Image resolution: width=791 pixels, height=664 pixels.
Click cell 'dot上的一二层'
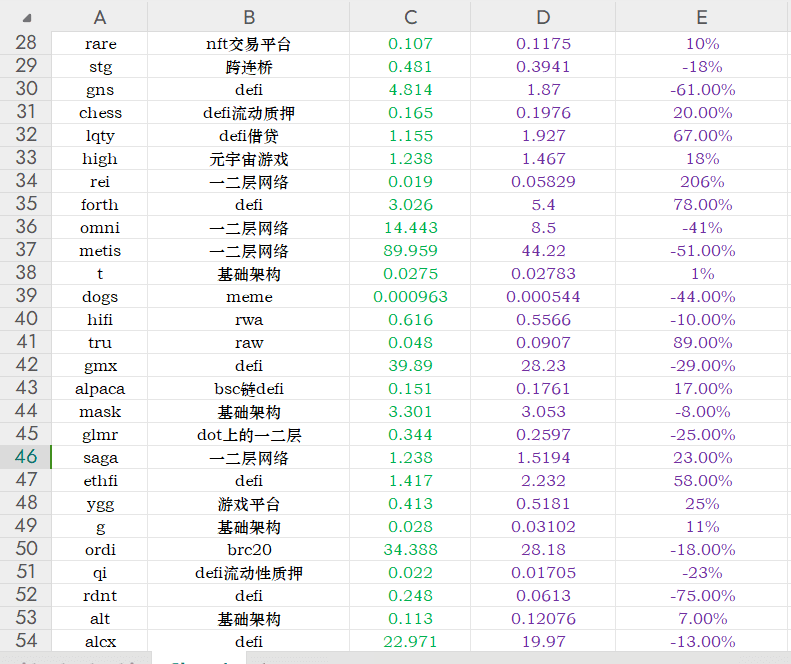pyautogui.click(x=248, y=434)
